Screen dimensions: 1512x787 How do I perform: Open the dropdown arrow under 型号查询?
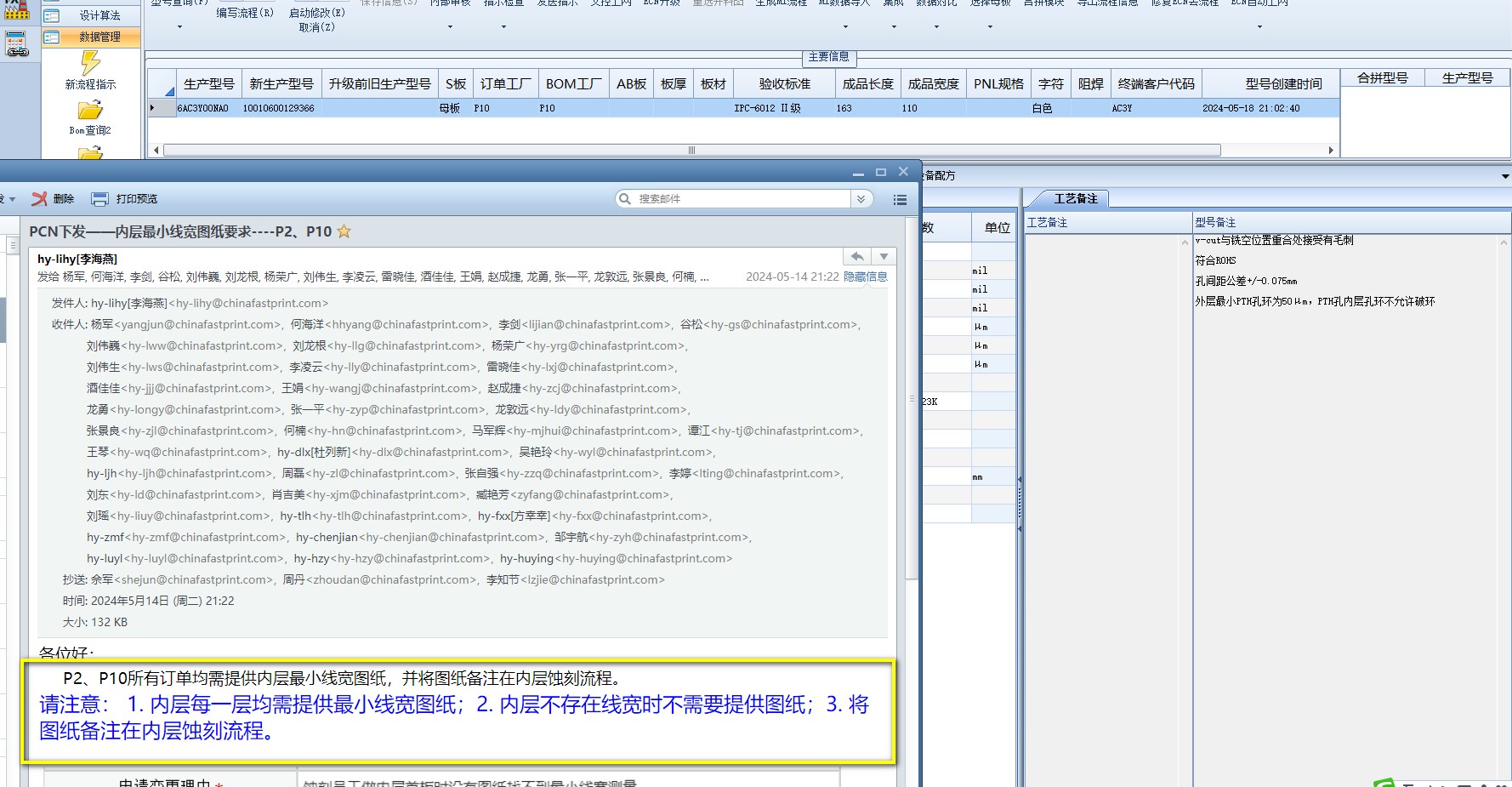tap(179, 27)
